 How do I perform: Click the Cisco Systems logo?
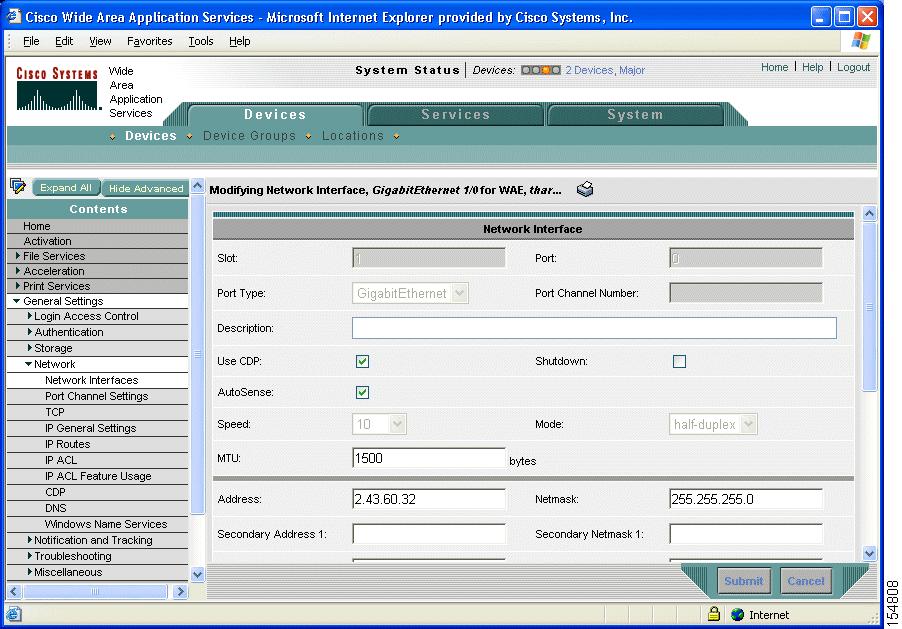[57, 89]
